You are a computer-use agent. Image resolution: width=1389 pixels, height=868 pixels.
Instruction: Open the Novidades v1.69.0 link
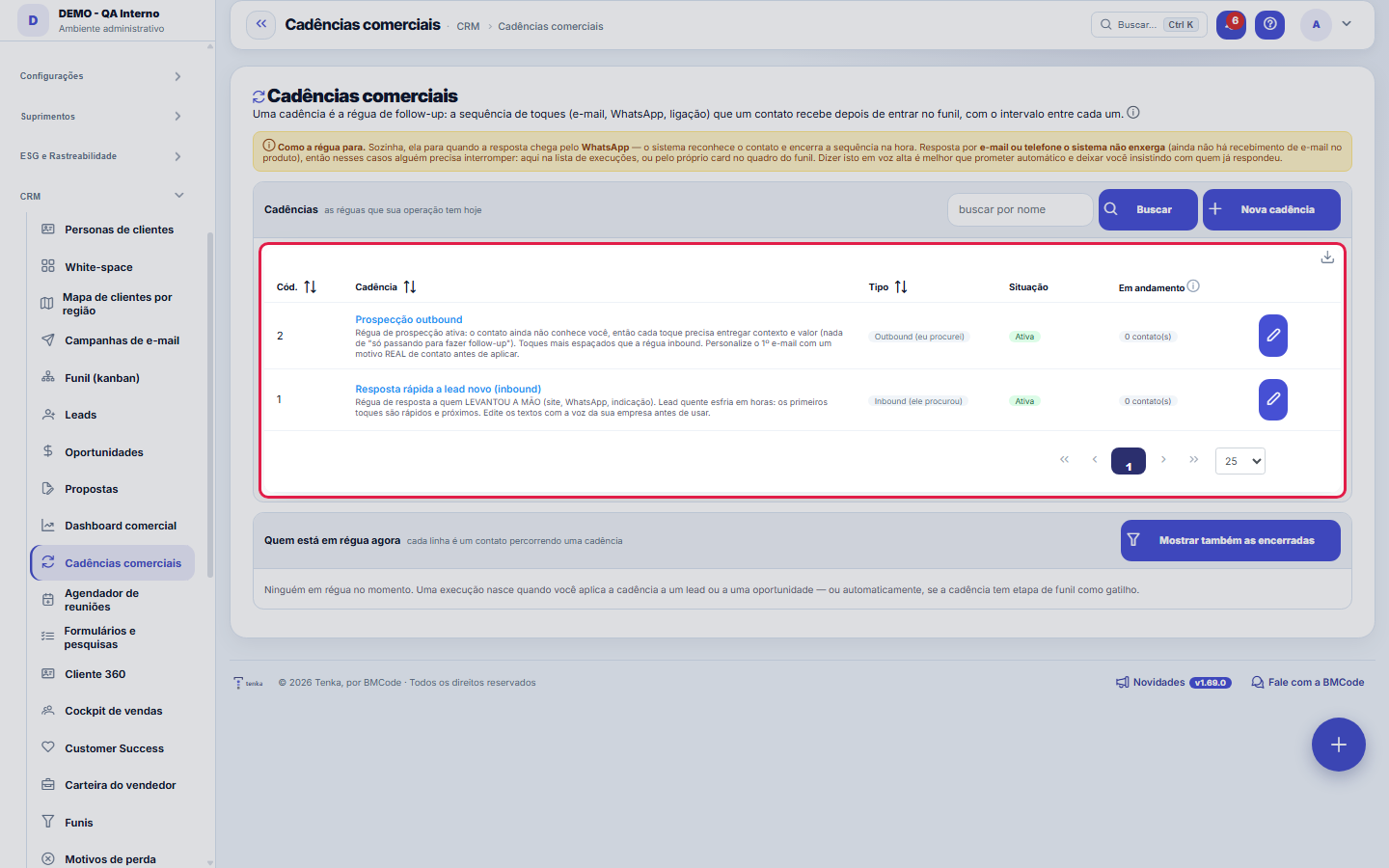1172,682
